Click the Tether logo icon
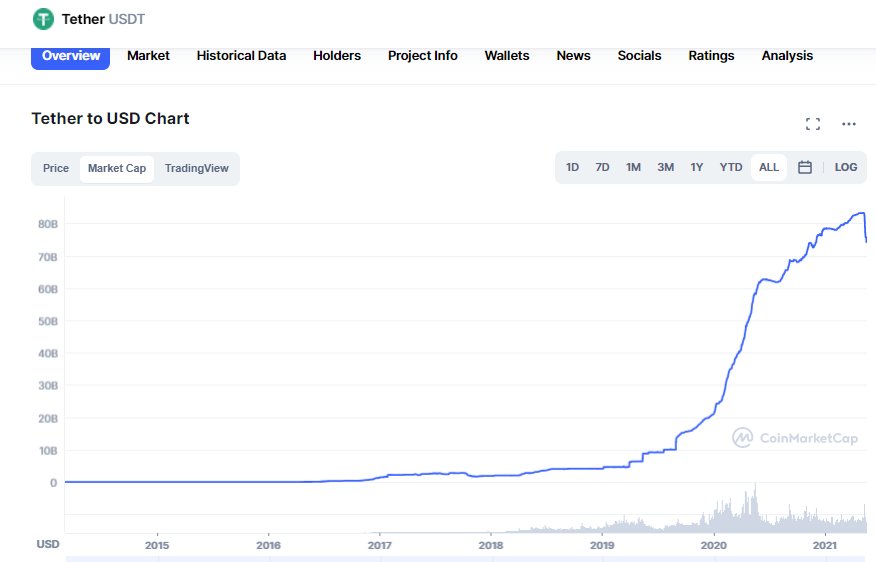This screenshot has height=562, width=876. pos(43,19)
